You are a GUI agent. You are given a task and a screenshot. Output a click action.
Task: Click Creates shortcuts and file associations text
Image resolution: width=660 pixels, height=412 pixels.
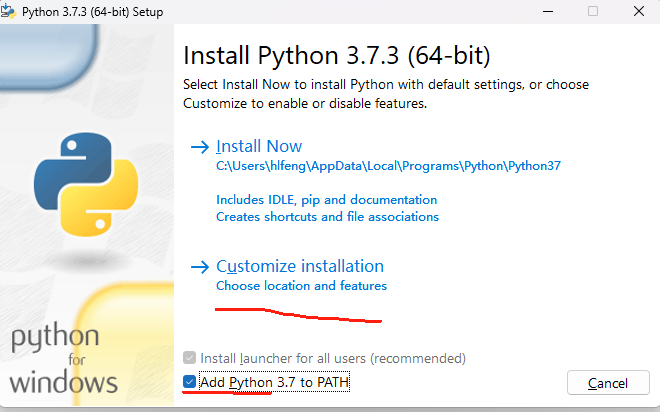click(x=327, y=217)
